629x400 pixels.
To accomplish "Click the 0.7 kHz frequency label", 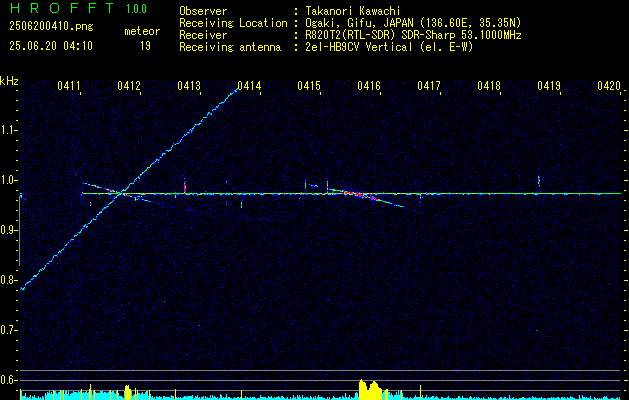I will pyautogui.click(x=7, y=330).
